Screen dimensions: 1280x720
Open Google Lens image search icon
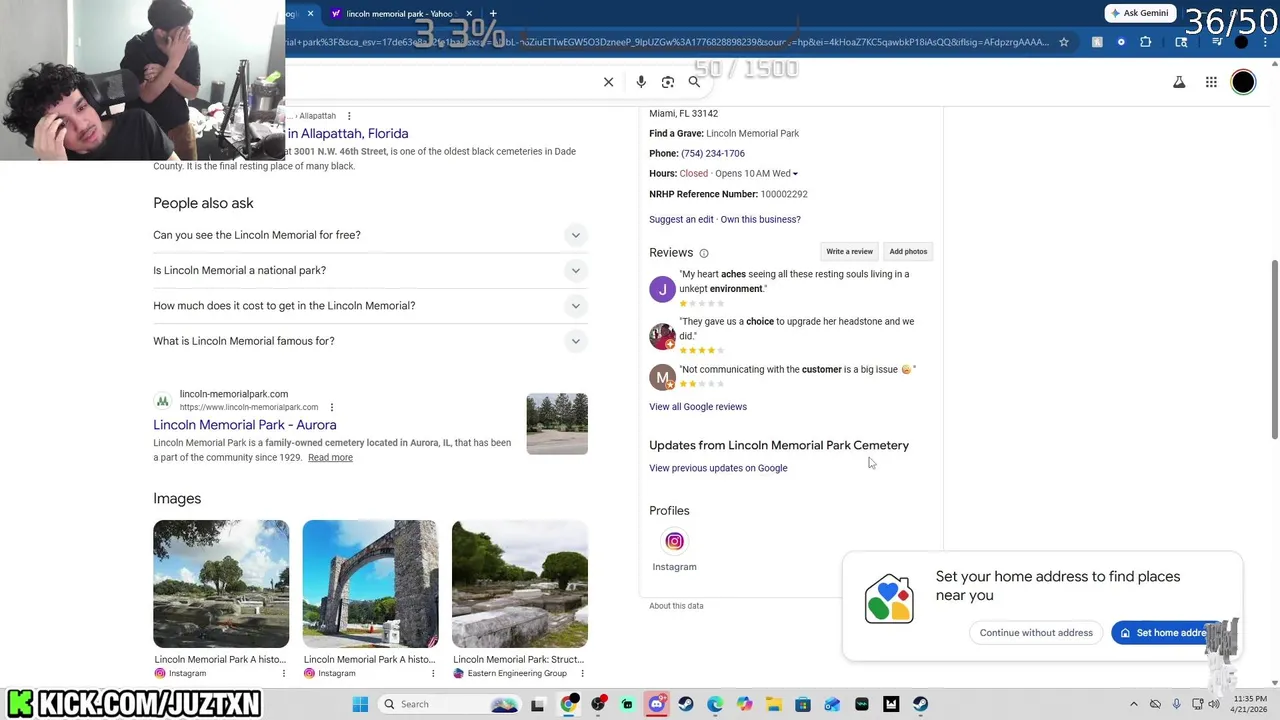click(668, 82)
